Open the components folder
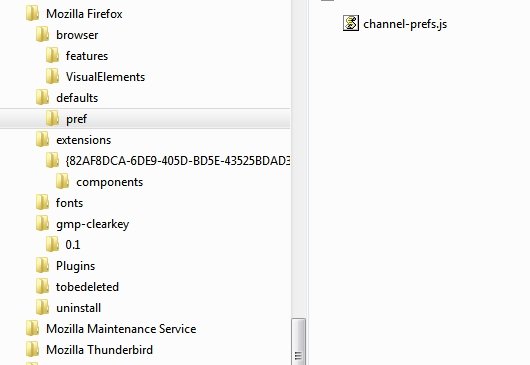Image resolution: width=530 pixels, height=365 pixels. [x=110, y=182]
